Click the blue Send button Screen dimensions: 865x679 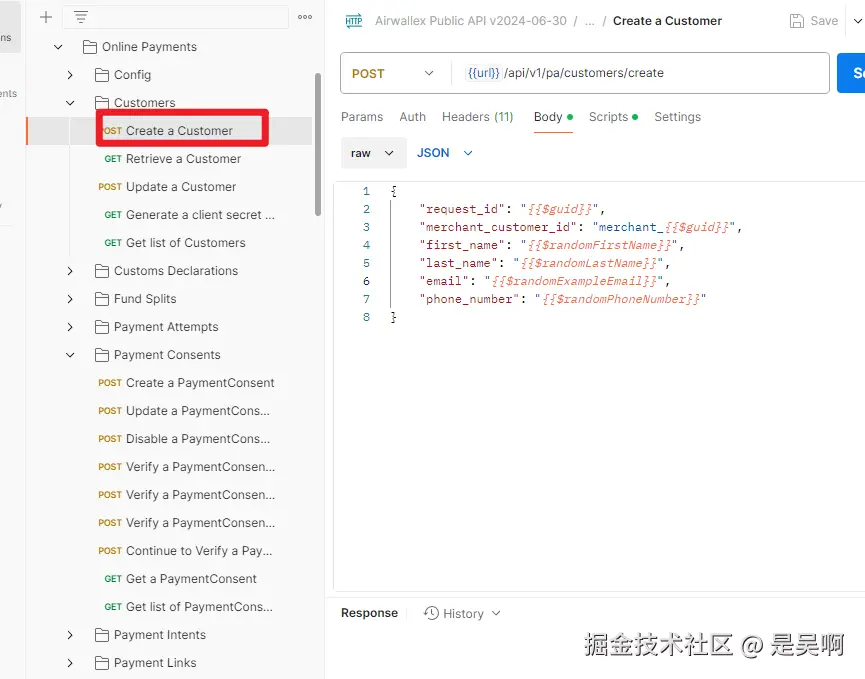pyautogui.click(x=851, y=73)
